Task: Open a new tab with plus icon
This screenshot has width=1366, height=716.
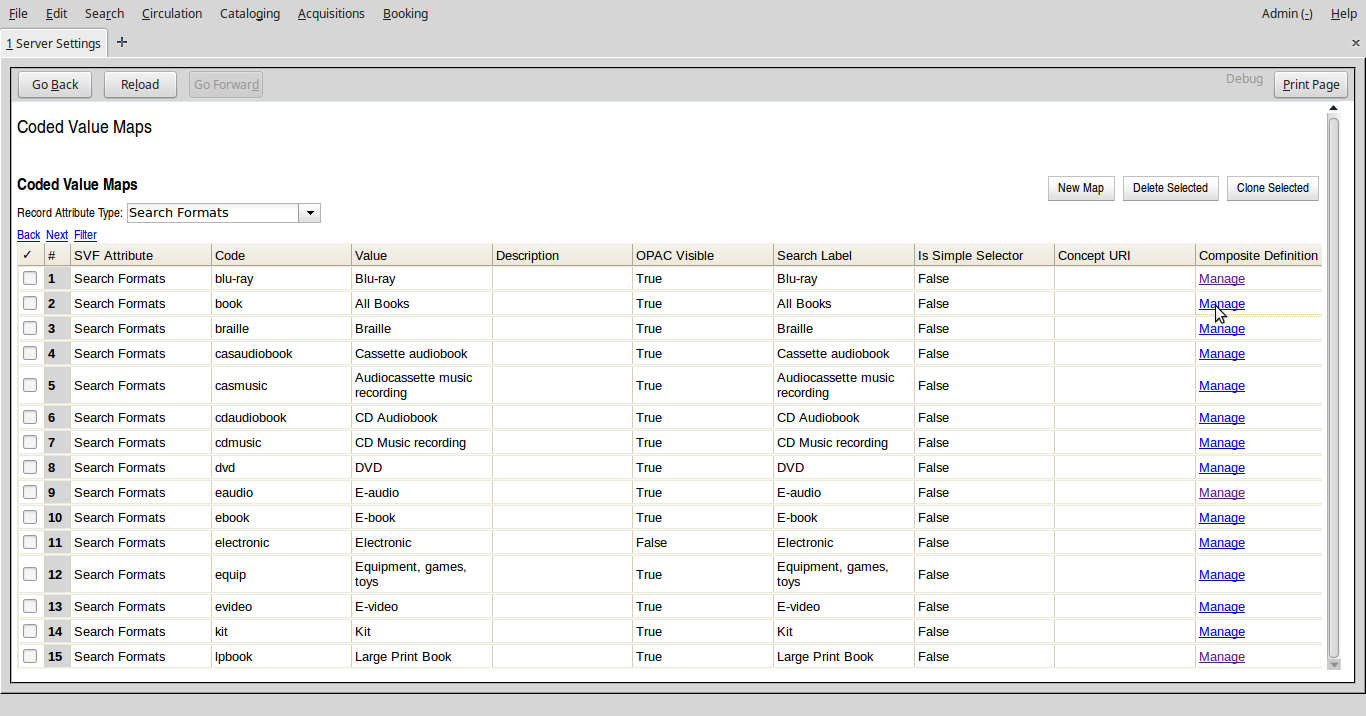Action: [122, 42]
